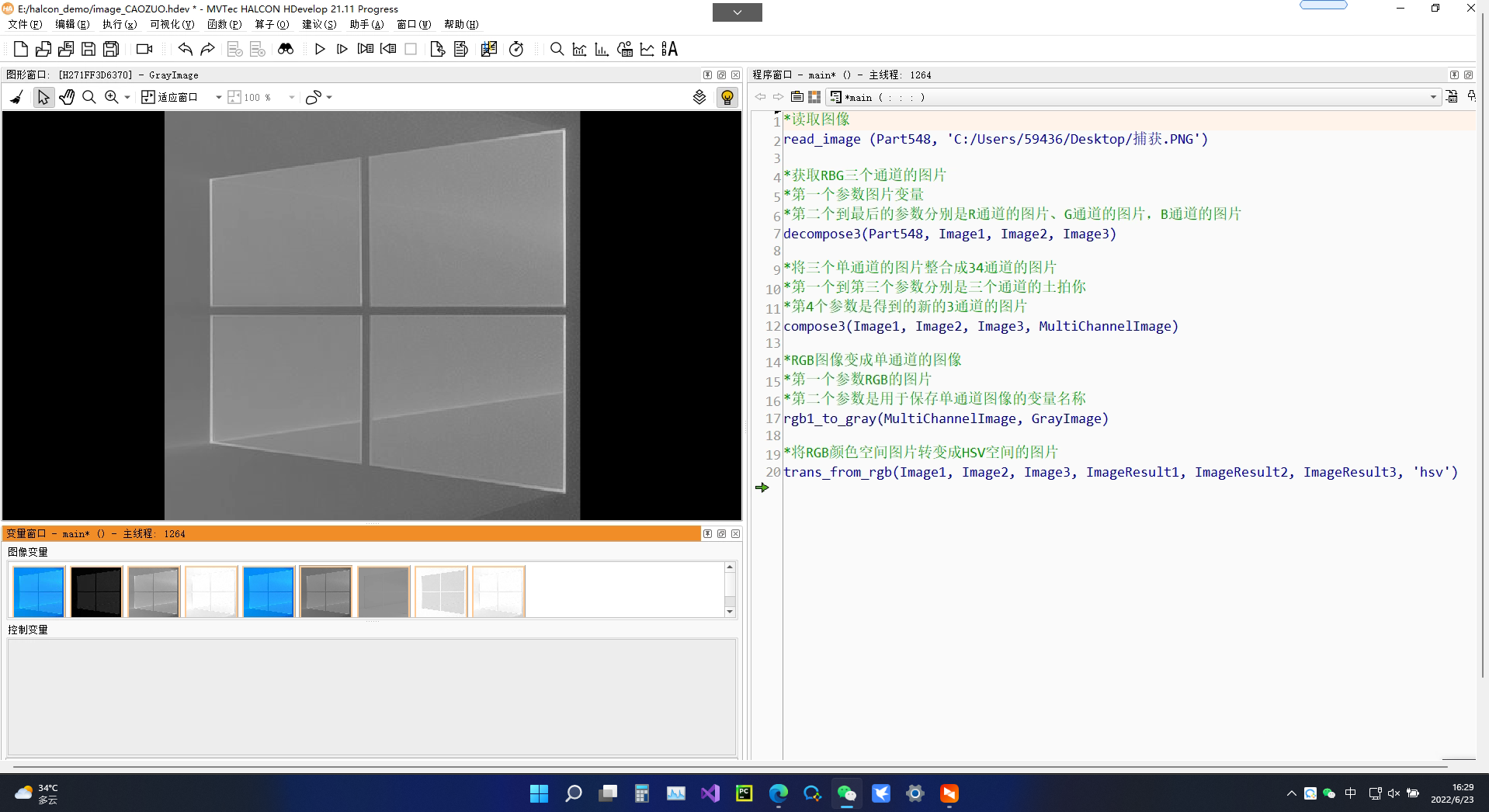Go forward with program window arrow
This screenshot has width=1489, height=812.
[778, 97]
